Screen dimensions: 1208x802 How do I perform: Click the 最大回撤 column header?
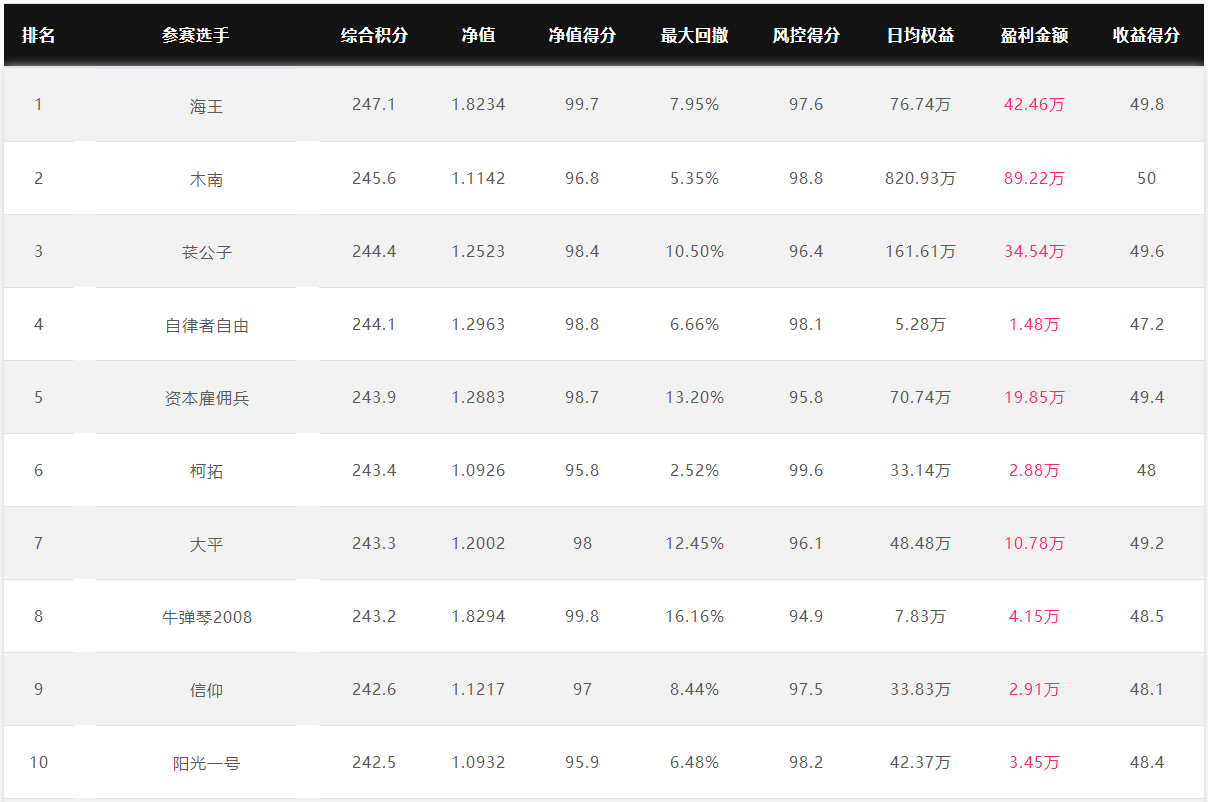[694, 35]
